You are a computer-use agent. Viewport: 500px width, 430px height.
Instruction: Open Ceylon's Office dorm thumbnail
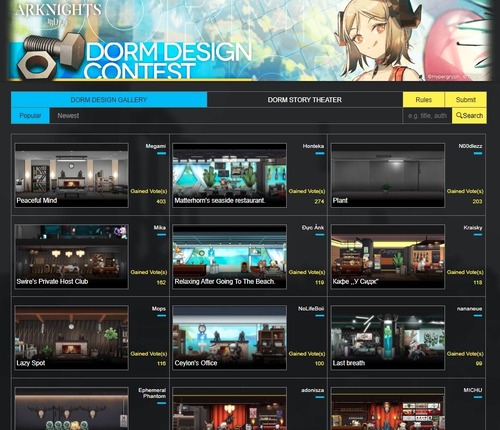coord(229,338)
